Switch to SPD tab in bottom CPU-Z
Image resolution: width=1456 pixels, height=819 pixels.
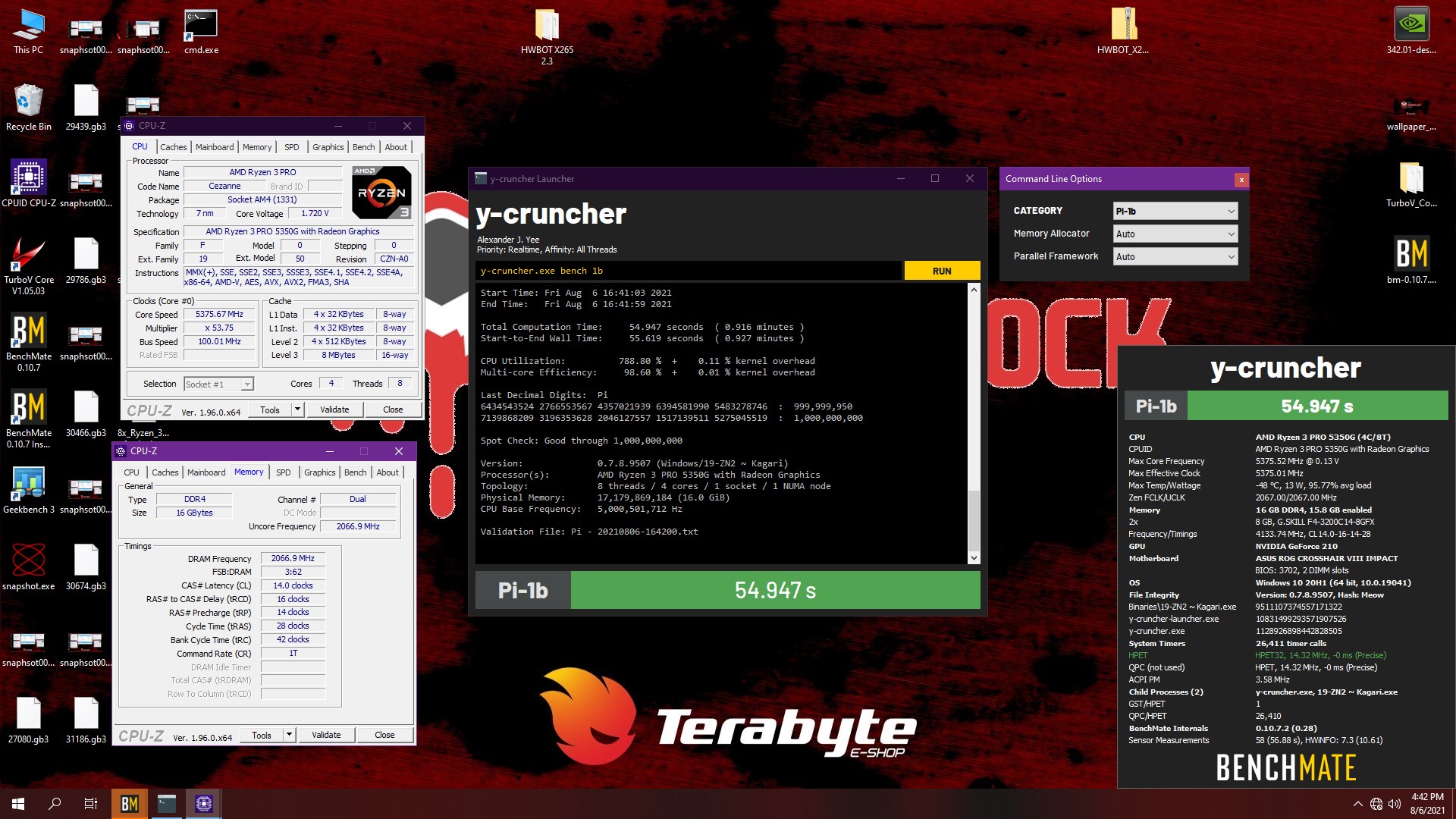click(283, 472)
